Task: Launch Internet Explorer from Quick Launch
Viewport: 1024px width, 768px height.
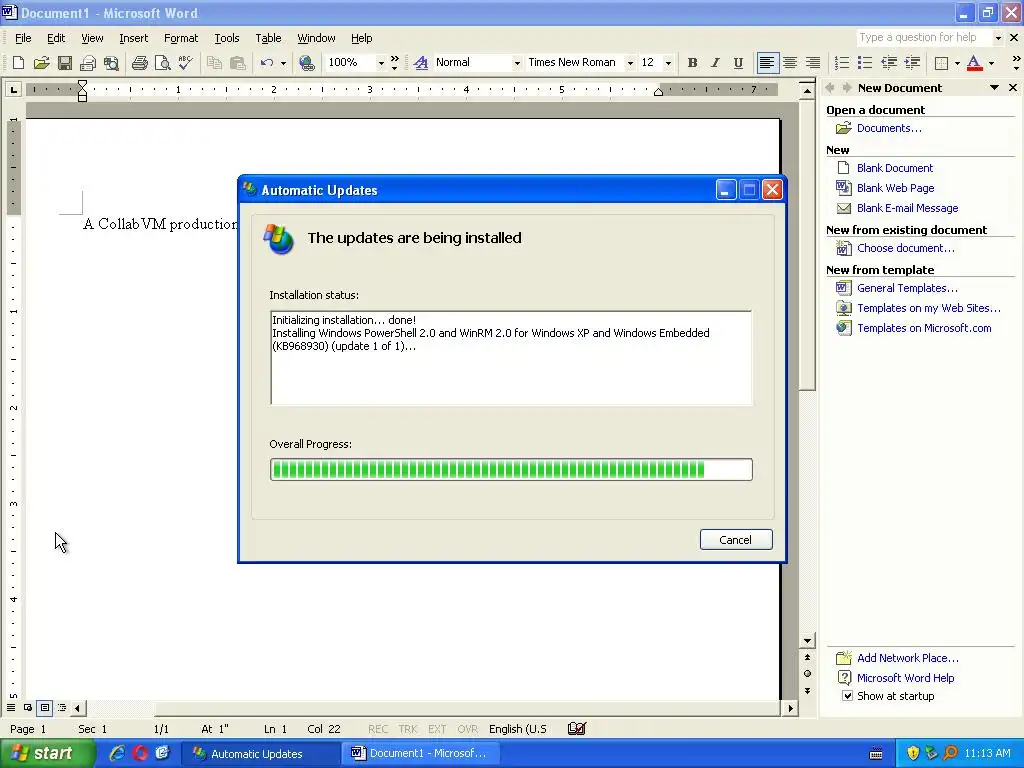Action: 117,753
